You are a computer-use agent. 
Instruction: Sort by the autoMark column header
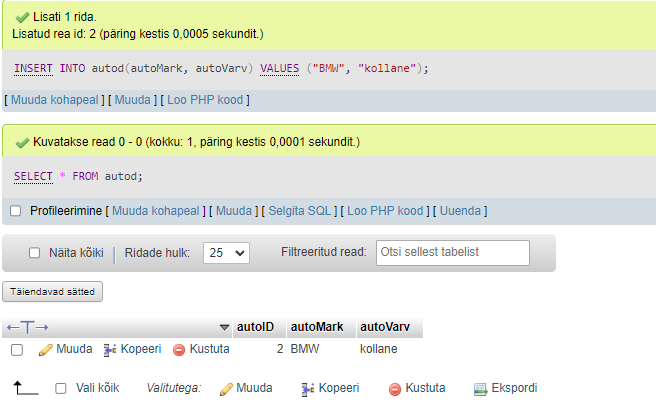(317, 327)
